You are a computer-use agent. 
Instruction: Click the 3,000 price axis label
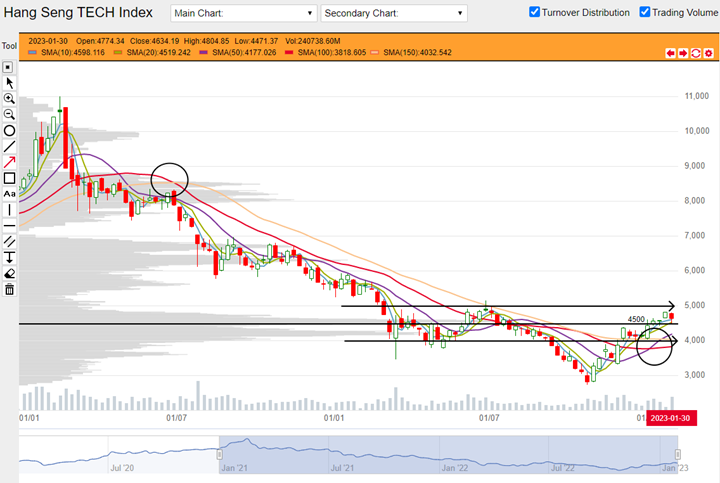(694, 375)
